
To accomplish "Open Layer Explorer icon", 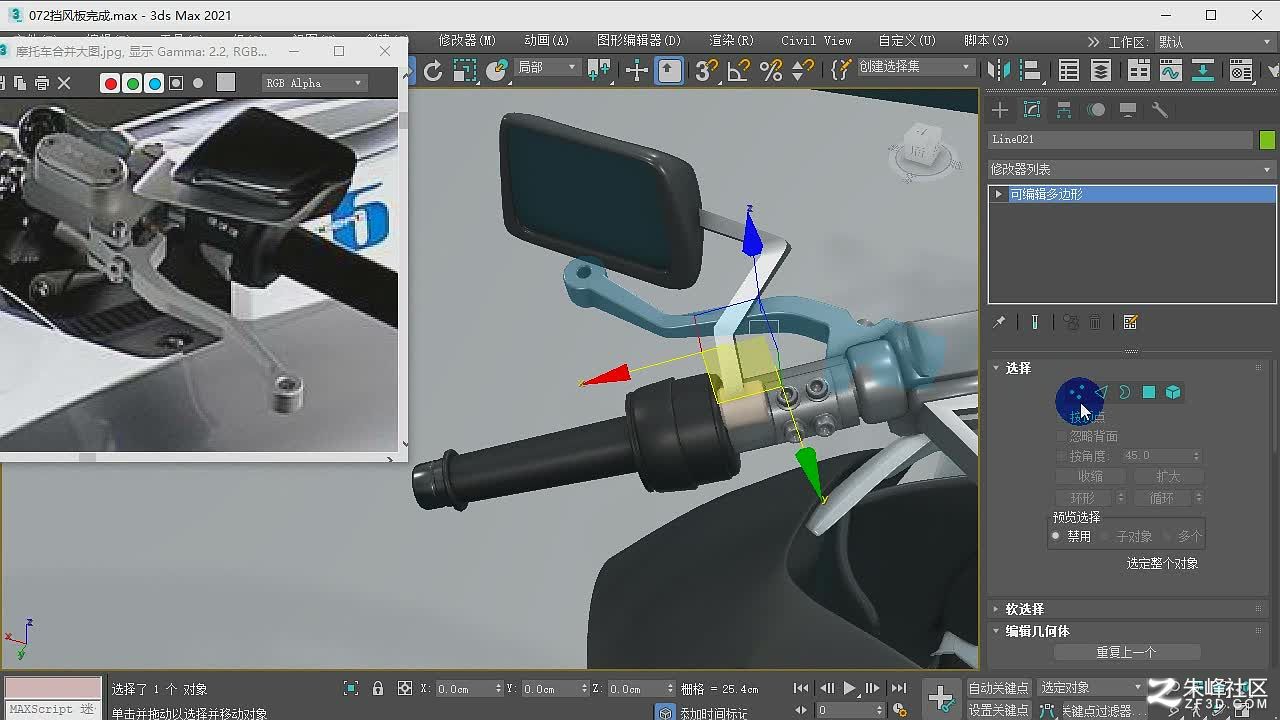I will [1101, 70].
